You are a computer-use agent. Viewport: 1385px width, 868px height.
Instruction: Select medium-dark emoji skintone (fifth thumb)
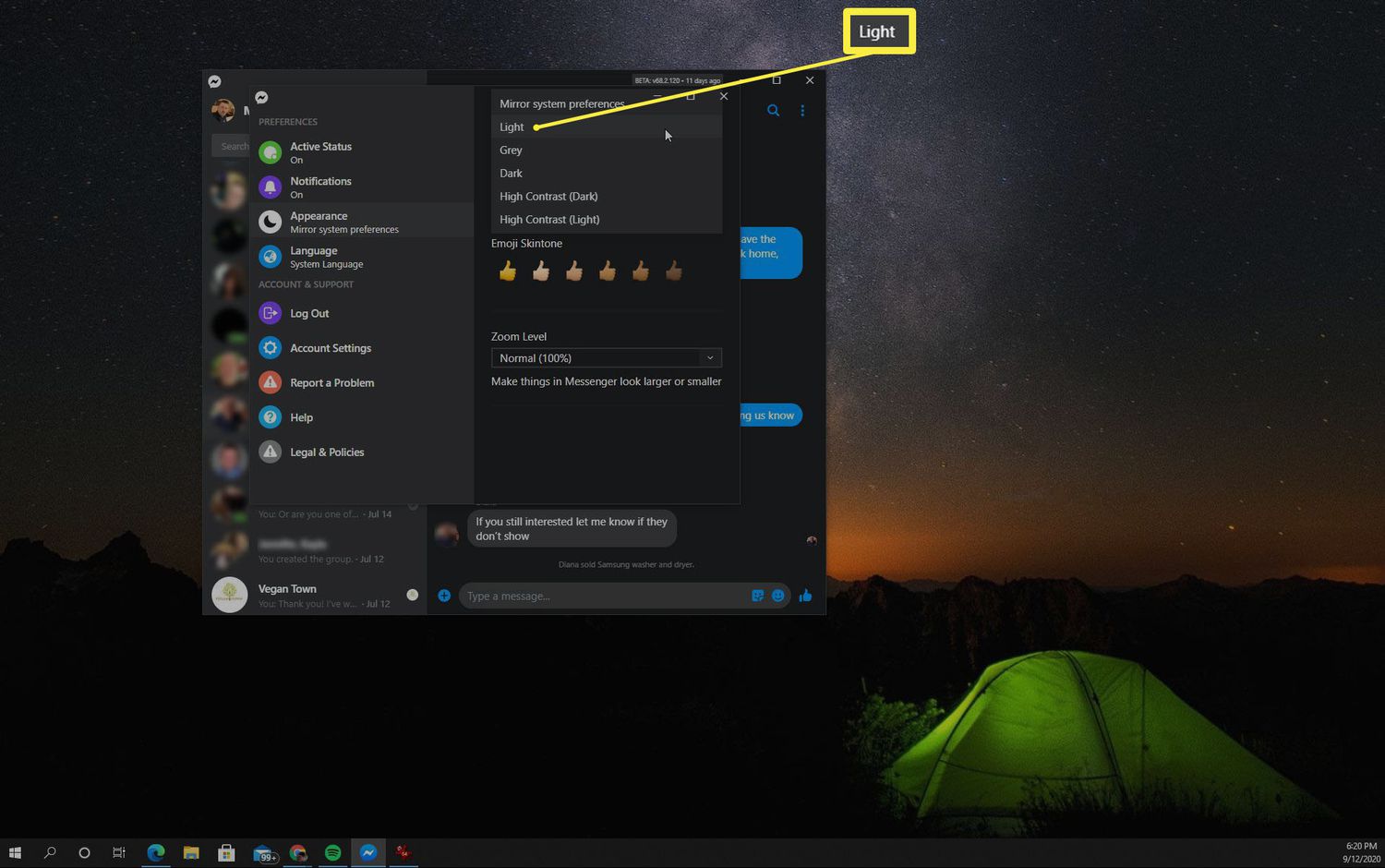pos(641,271)
